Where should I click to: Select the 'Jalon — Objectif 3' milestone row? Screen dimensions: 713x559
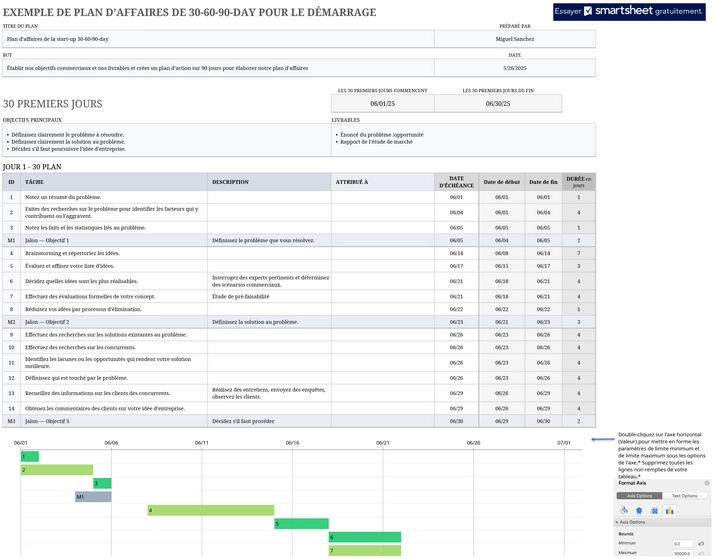299,421
